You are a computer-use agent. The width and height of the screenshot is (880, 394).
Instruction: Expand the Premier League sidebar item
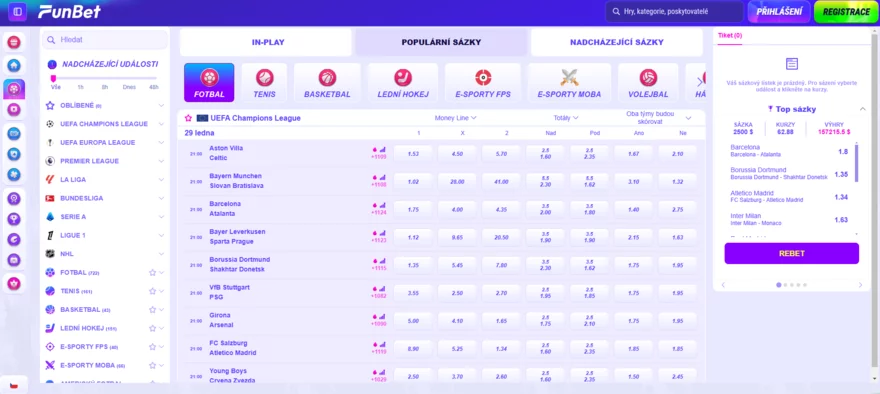[x=105, y=161]
